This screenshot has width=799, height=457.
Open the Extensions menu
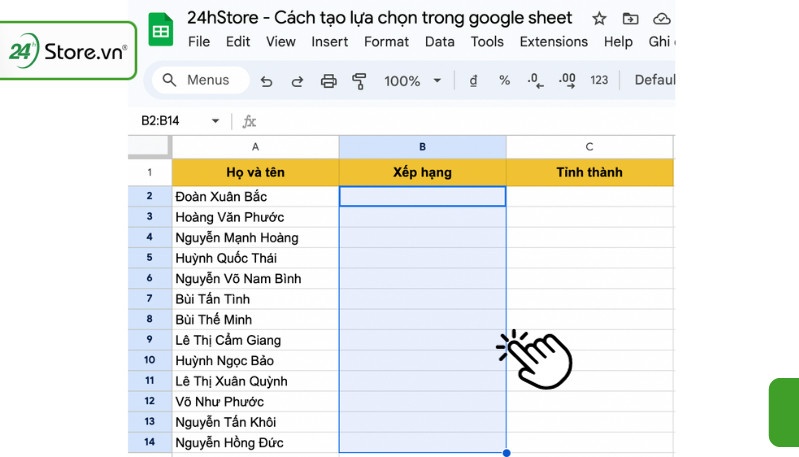coord(554,42)
